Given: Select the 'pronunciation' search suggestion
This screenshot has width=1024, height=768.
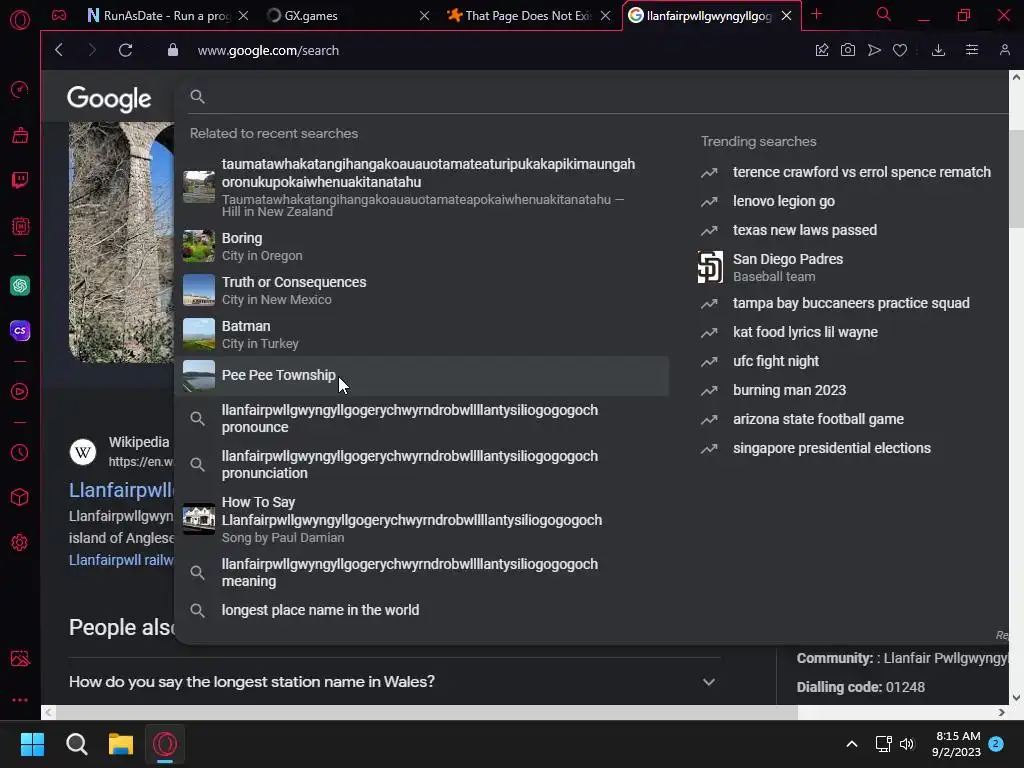Looking at the screenshot, I should click(424, 464).
